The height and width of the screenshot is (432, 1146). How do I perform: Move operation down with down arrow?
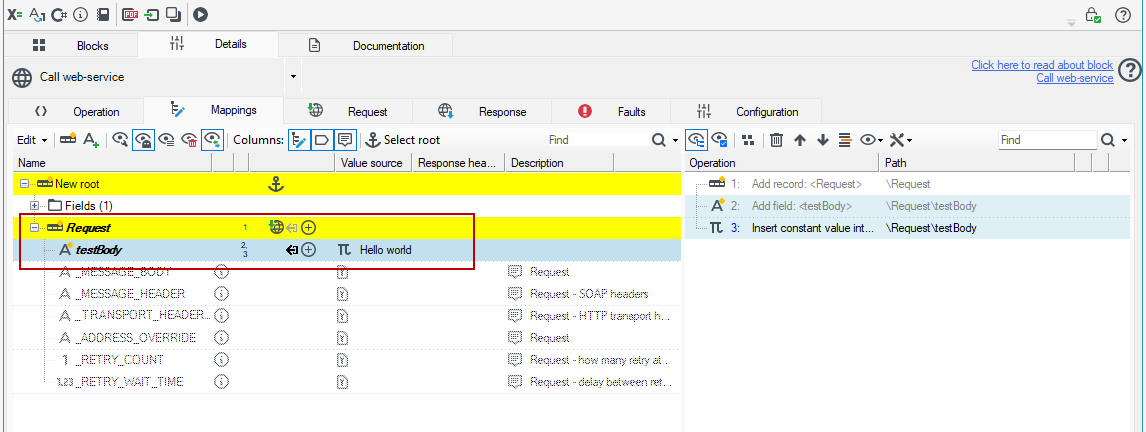point(822,140)
